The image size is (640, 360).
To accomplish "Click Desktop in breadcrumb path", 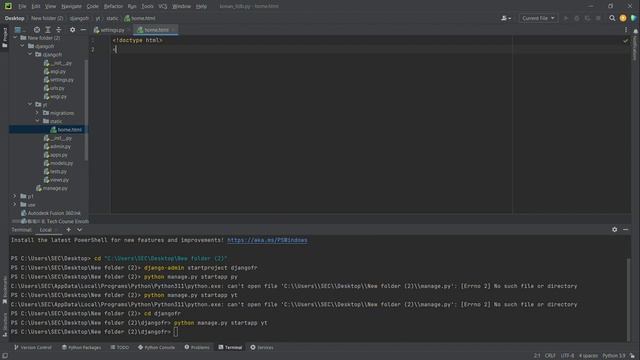I will pyautogui.click(x=14, y=18).
